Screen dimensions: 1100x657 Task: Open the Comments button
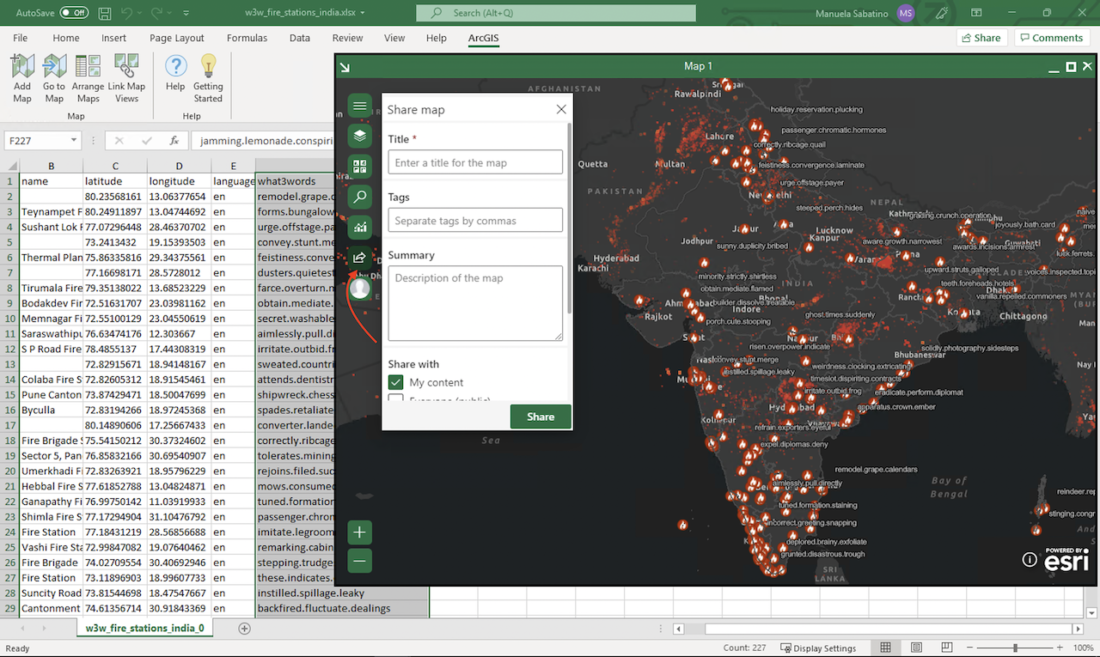[1052, 38]
